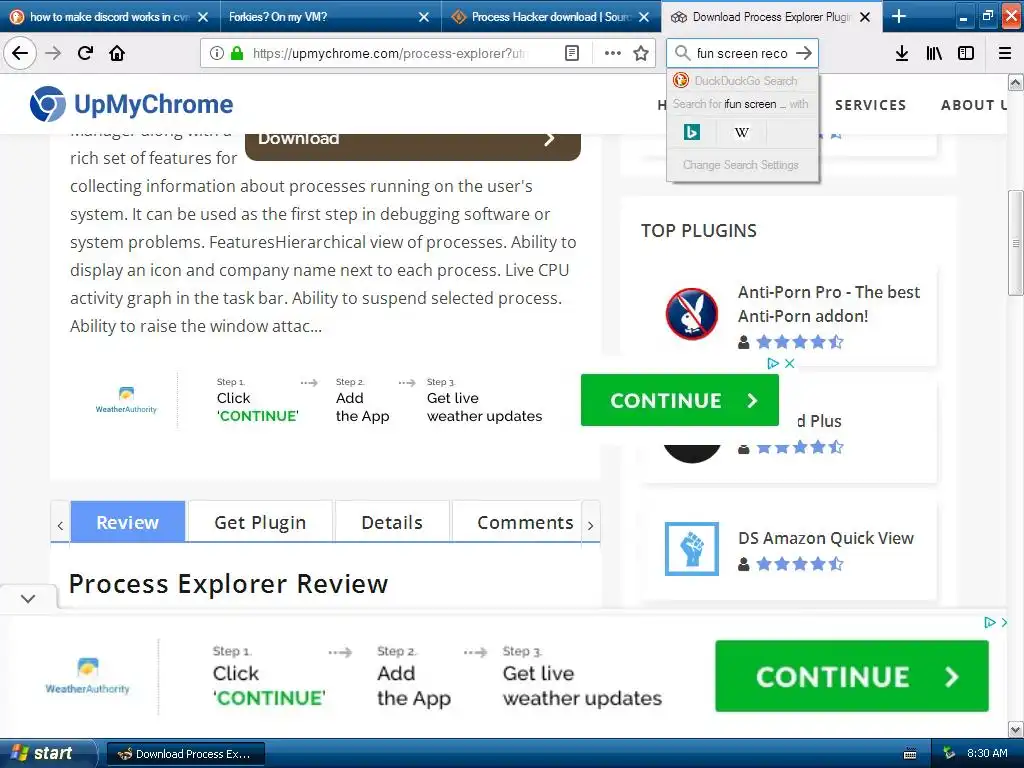Screen dimensions: 1024x768
Task: Click the WeatherAuthority logo in middle ad
Action: [x=126, y=400]
